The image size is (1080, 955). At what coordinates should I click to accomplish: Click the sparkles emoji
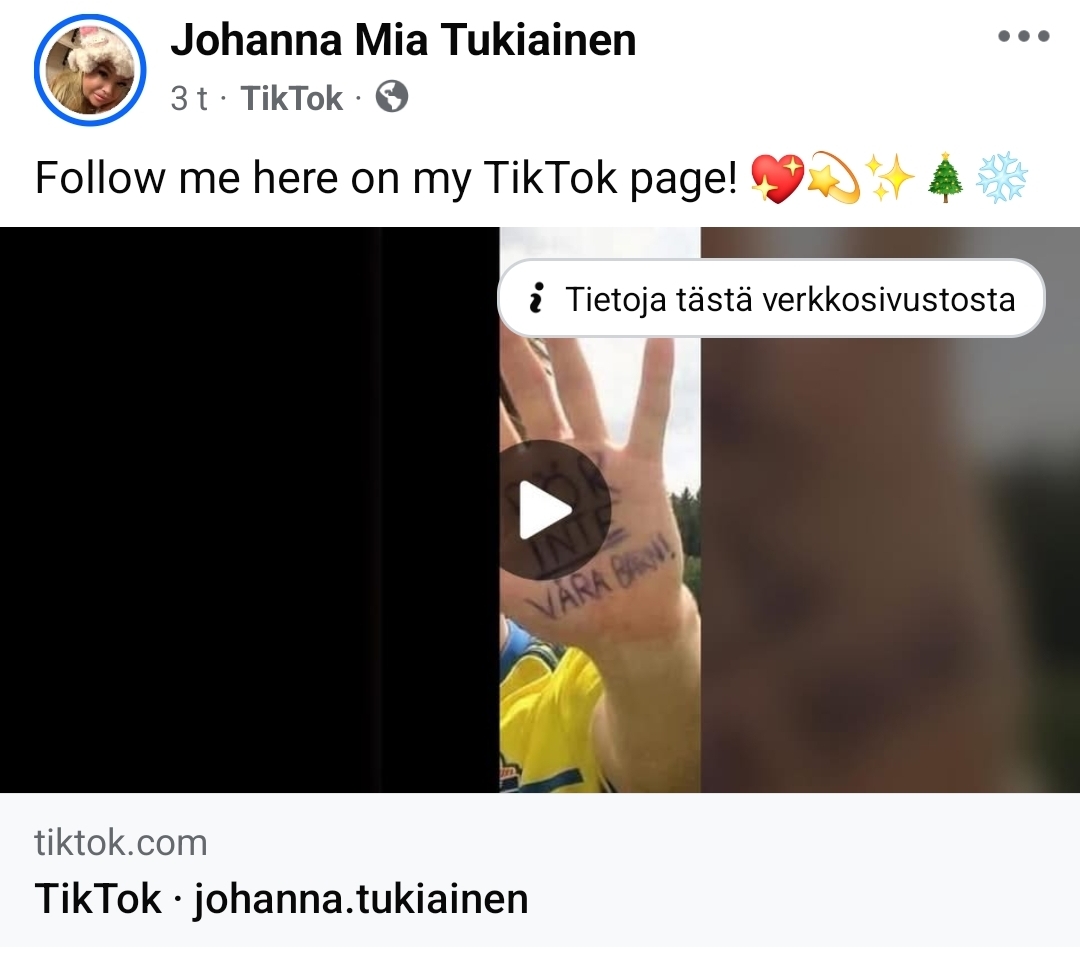[890, 178]
